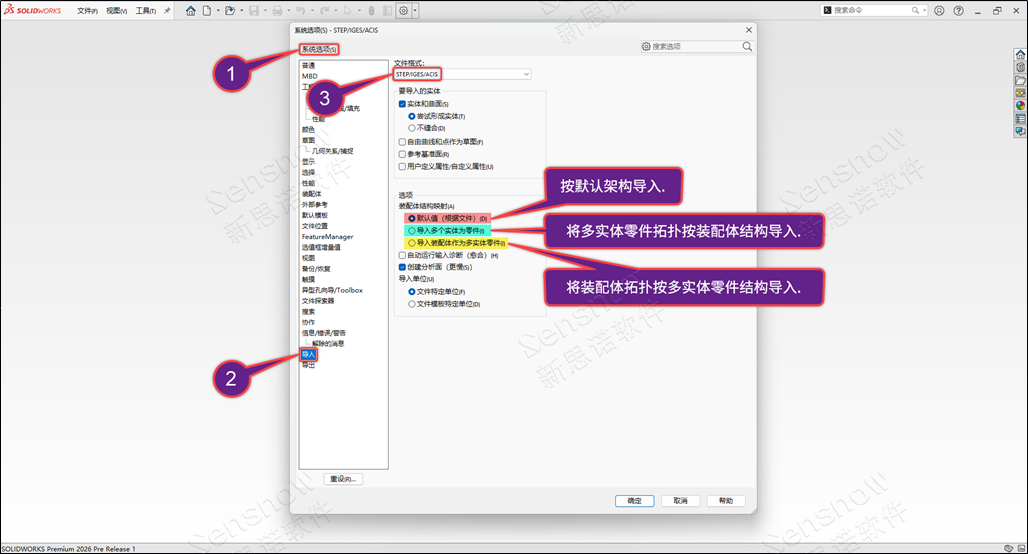Click the 搜索选项 search field
The width and height of the screenshot is (1028, 554).
tap(695, 47)
